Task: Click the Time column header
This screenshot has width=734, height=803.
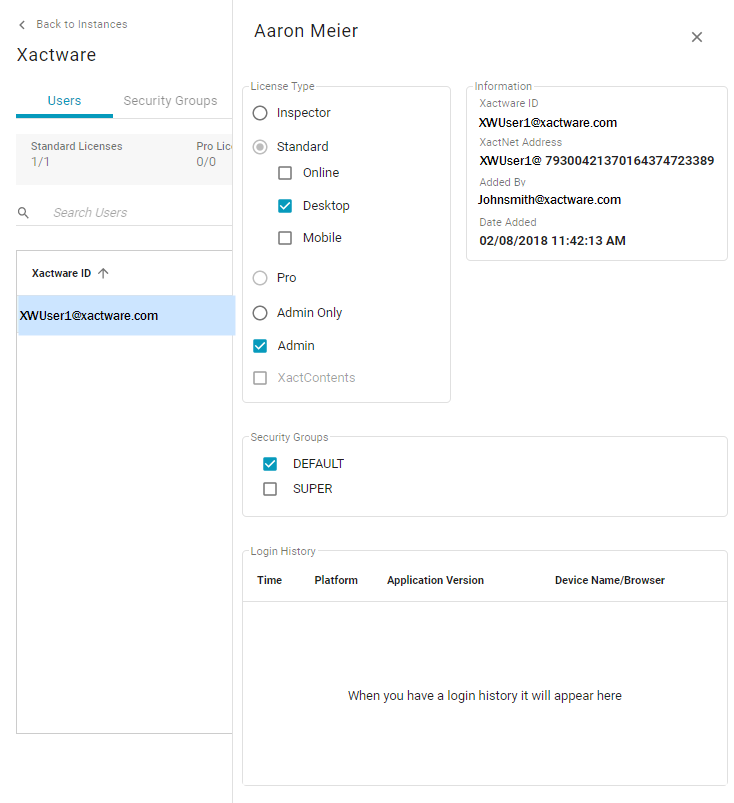Action: point(269,580)
